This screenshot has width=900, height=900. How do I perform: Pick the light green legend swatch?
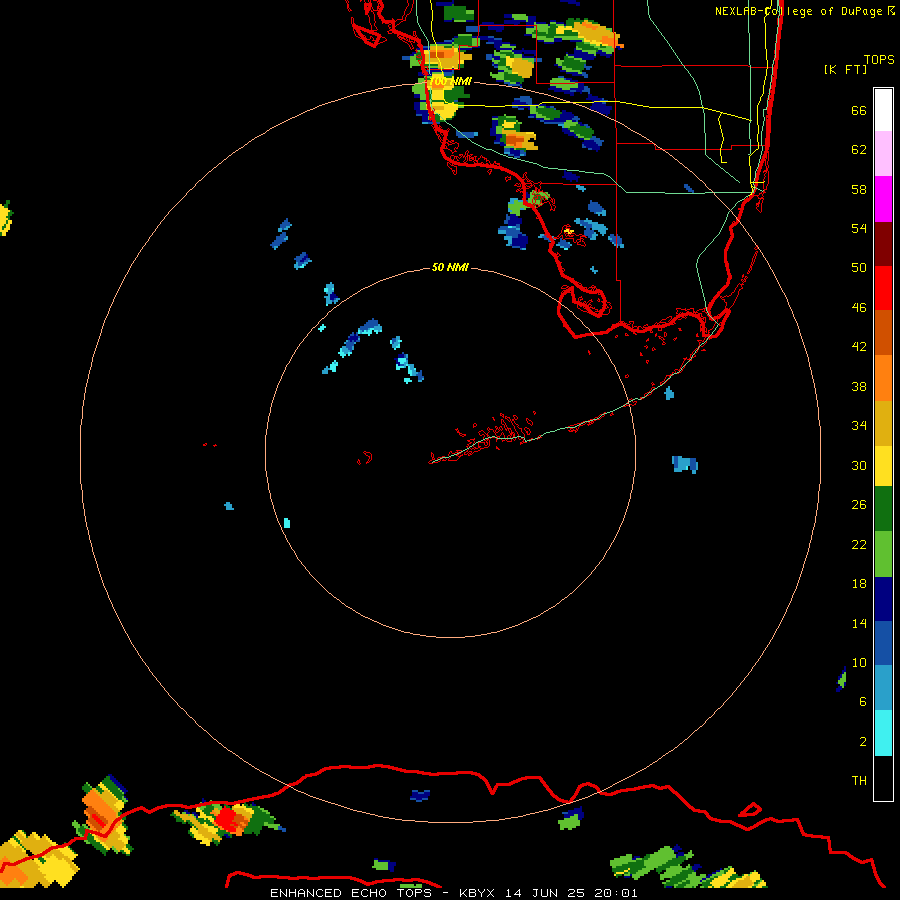pyautogui.click(x=883, y=554)
